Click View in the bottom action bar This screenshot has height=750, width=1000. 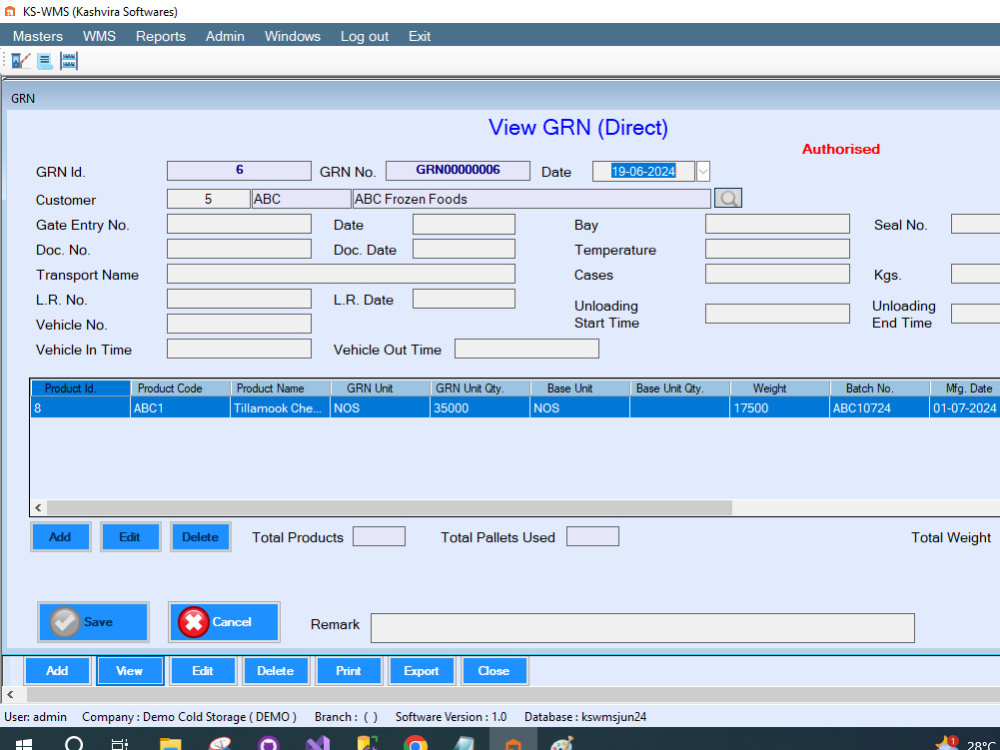tap(129, 671)
